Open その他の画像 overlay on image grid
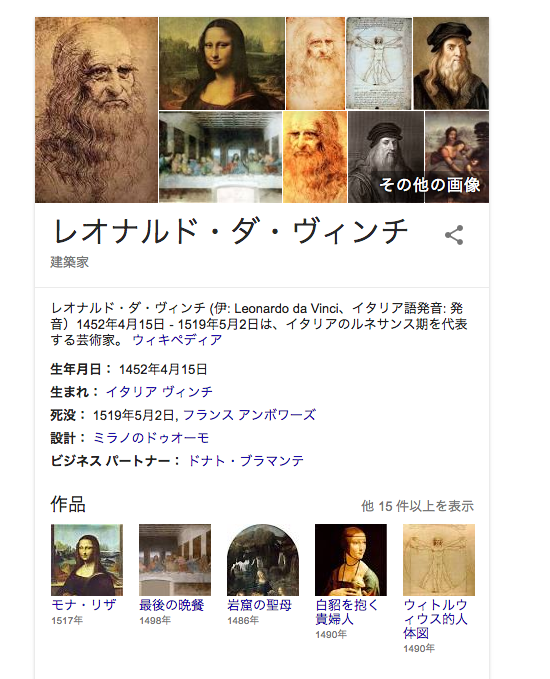Image resolution: width=550 pixels, height=679 pixels. (430, 185)
